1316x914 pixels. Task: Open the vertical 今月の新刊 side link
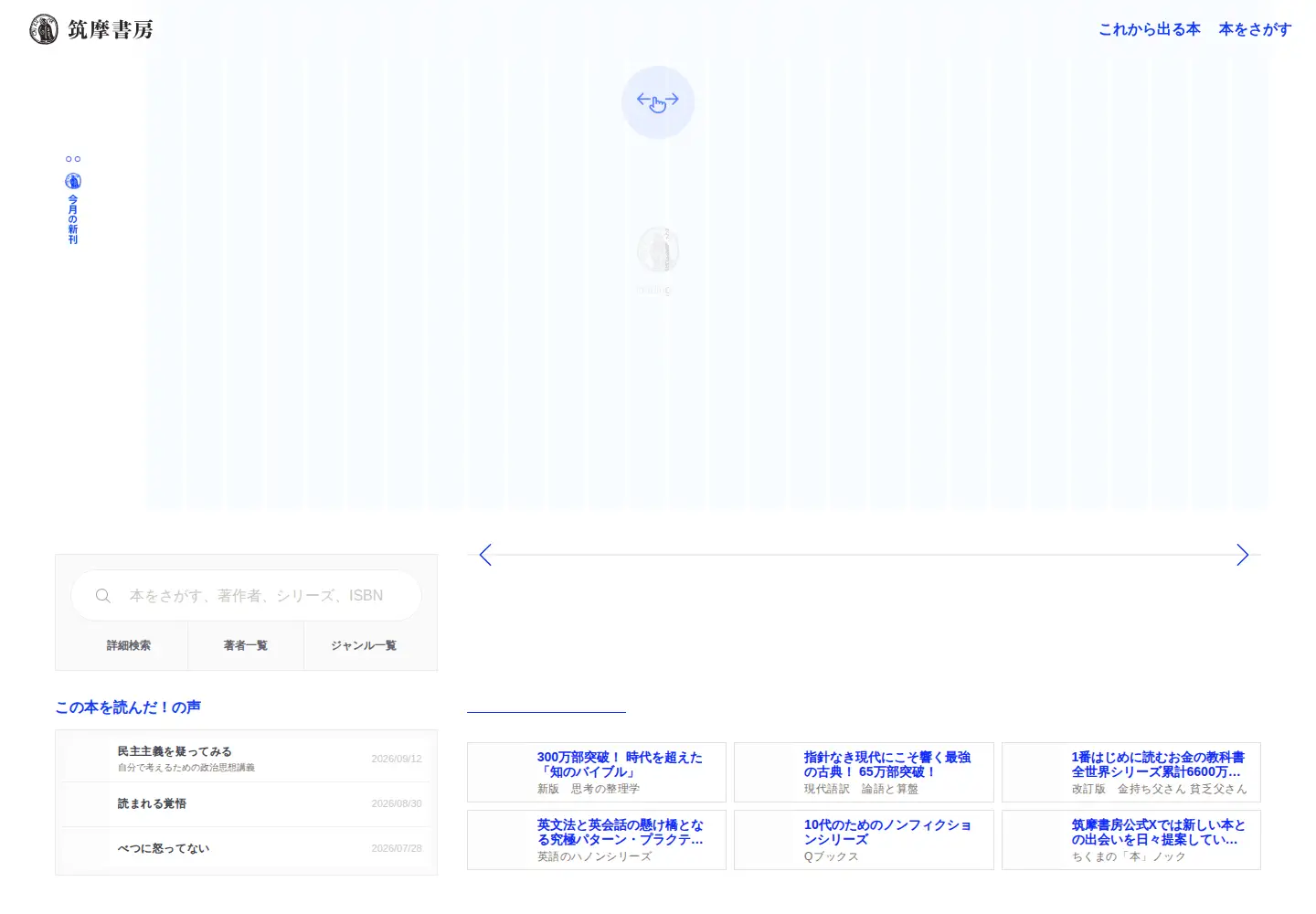[x=73, y=199]
